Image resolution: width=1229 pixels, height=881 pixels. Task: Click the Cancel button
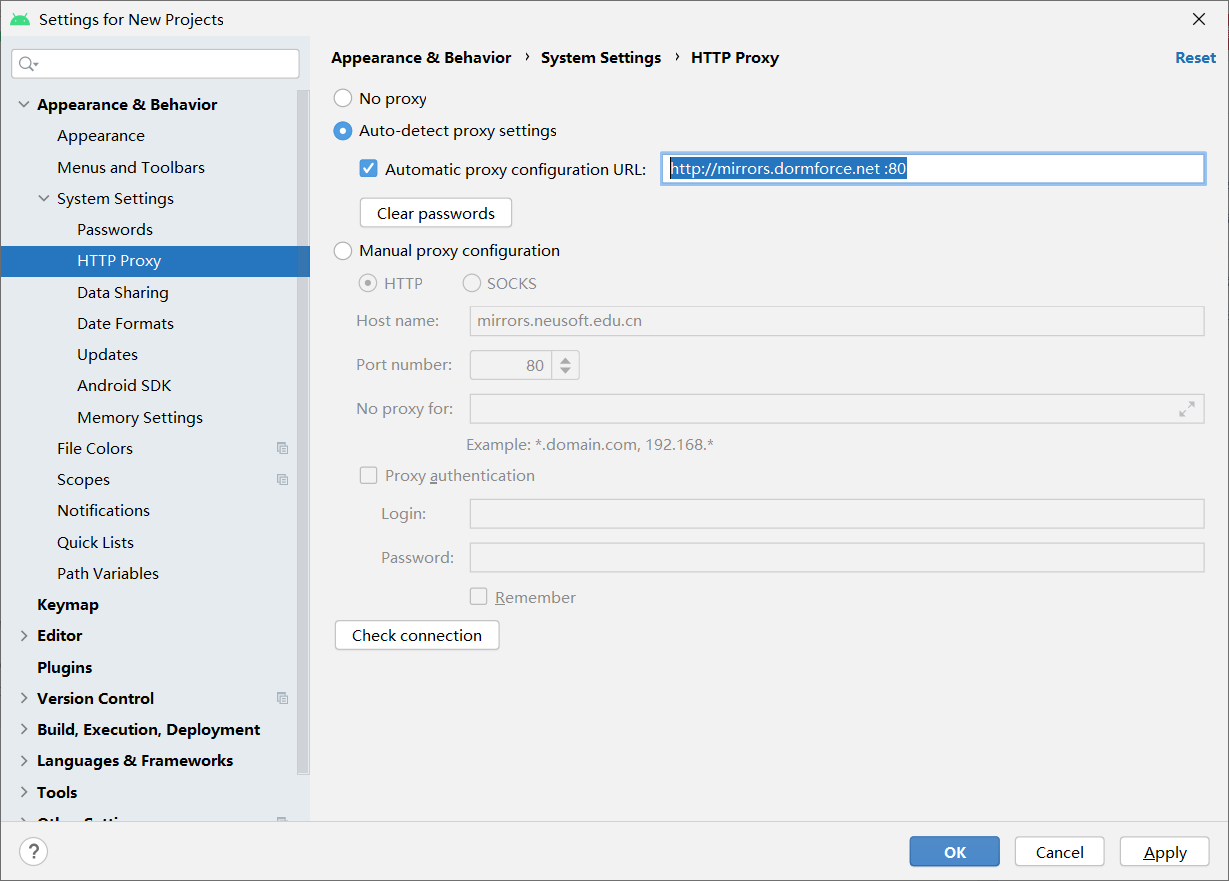(x=1060, y=852)
